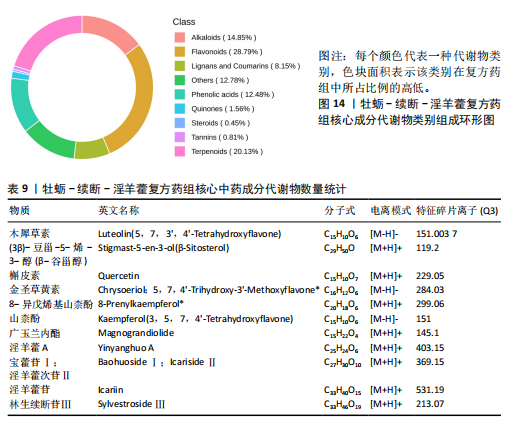Viewport: 513px width, 430px height.
Task: Click the 英文名称 column header
Action: click(x=118, y=211)
